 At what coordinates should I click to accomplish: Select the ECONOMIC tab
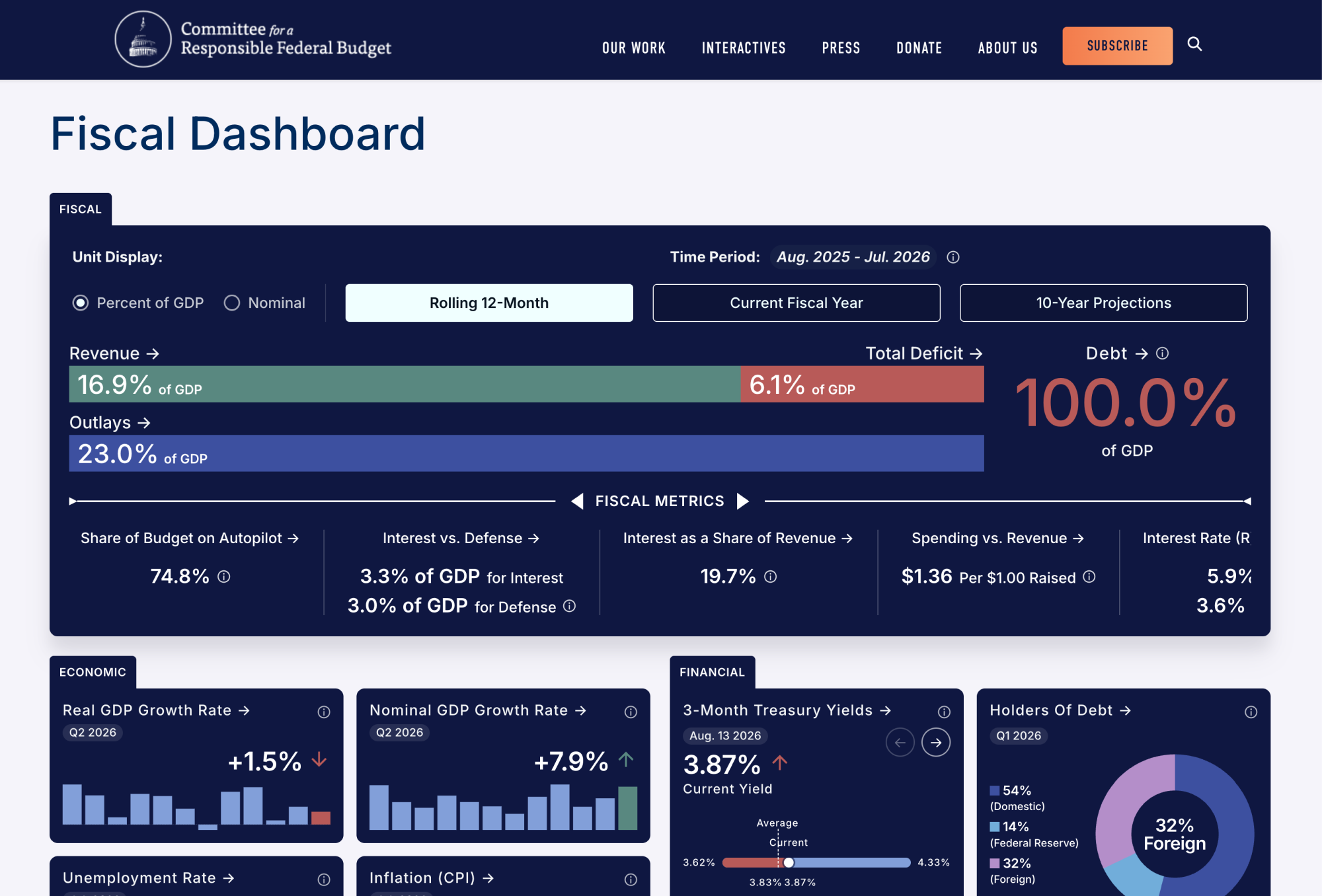[93, 673]
